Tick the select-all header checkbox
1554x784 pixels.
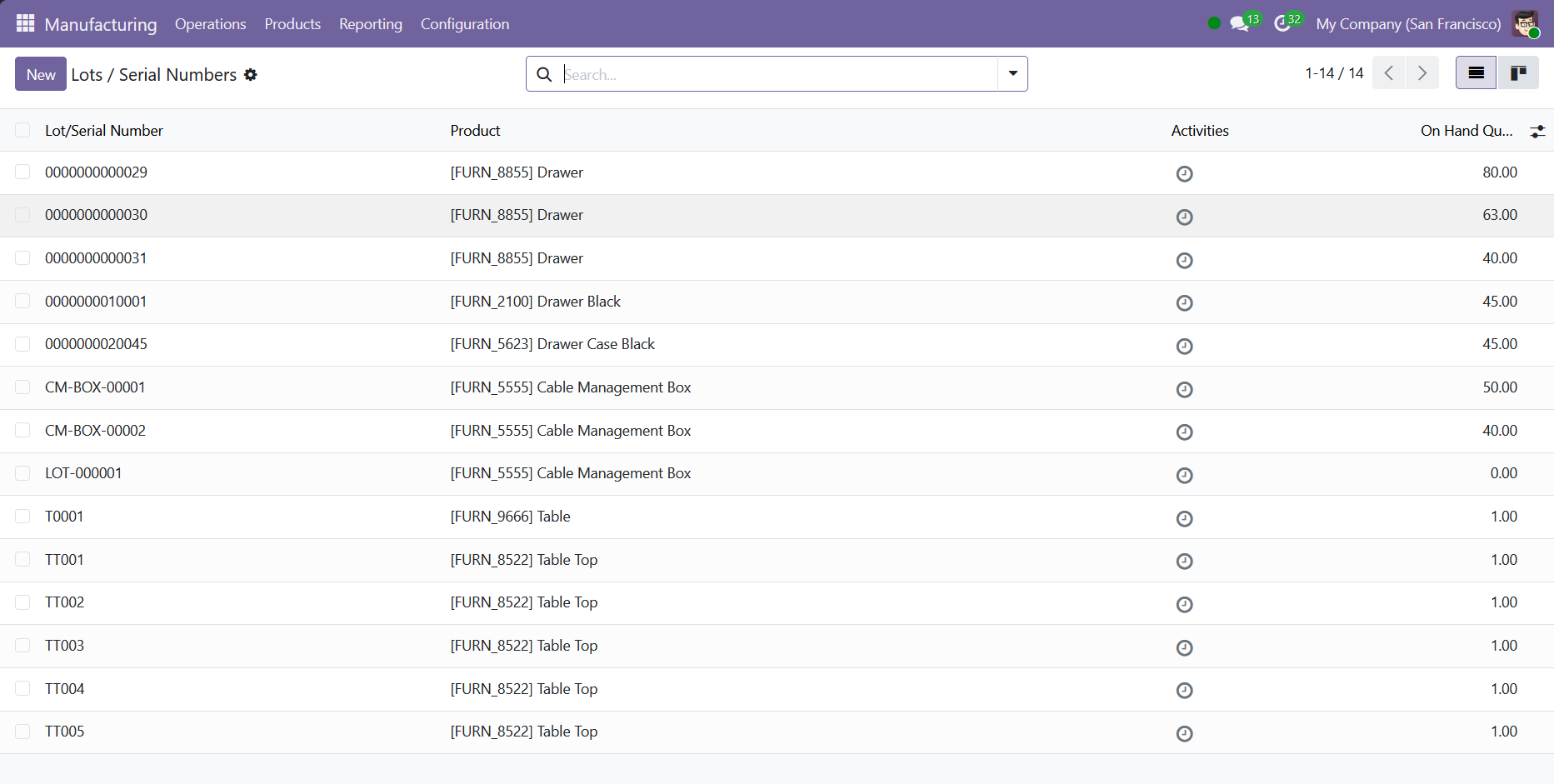(22, 130)
